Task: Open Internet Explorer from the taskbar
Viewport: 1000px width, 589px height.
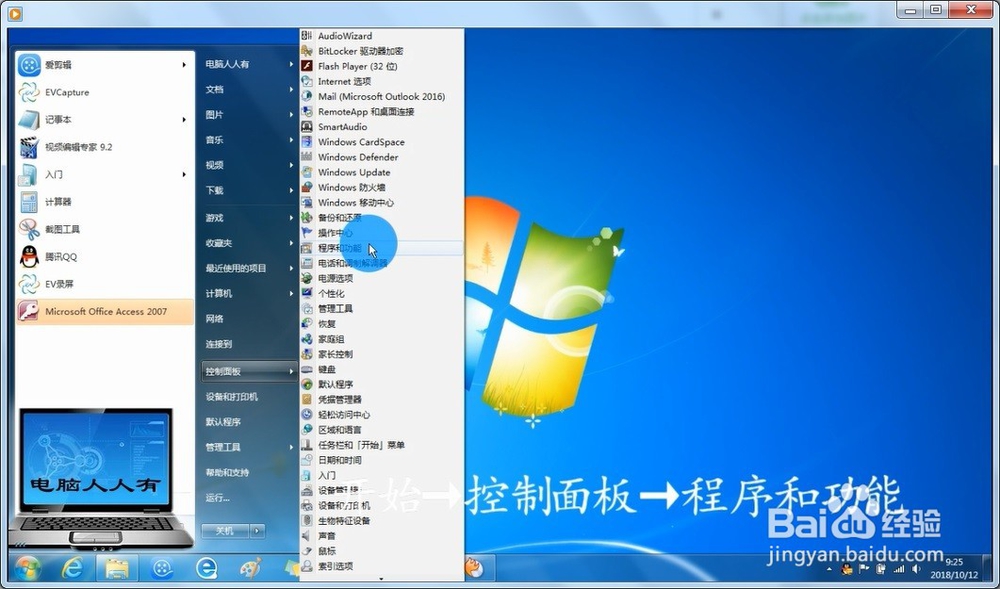Action: point(72,568)
